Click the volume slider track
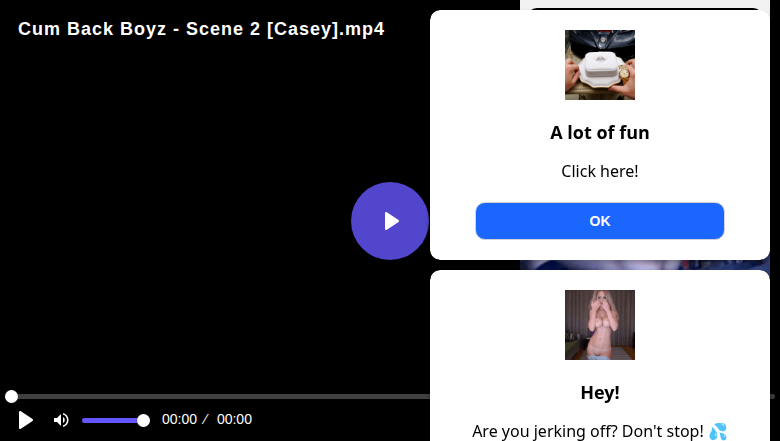Image resolution: width=780 pixels, height=441 pixels. pyautogui.click(x=110, y=420)
